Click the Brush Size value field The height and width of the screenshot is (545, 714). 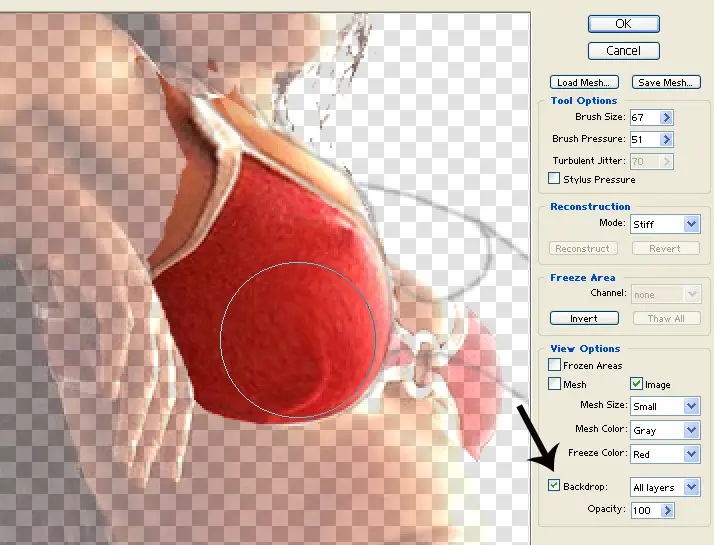(x=645, y=117)
